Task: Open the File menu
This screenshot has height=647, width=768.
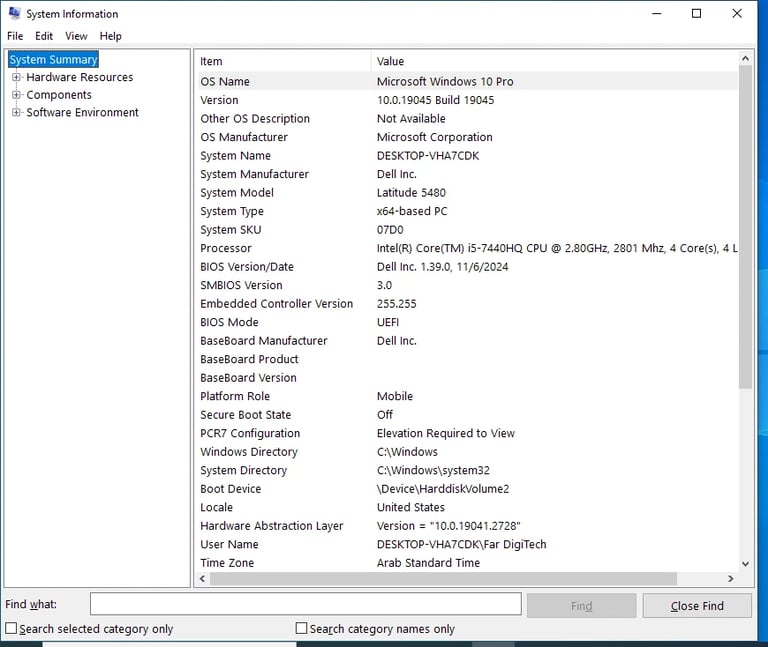Action: tap(15, 36)
